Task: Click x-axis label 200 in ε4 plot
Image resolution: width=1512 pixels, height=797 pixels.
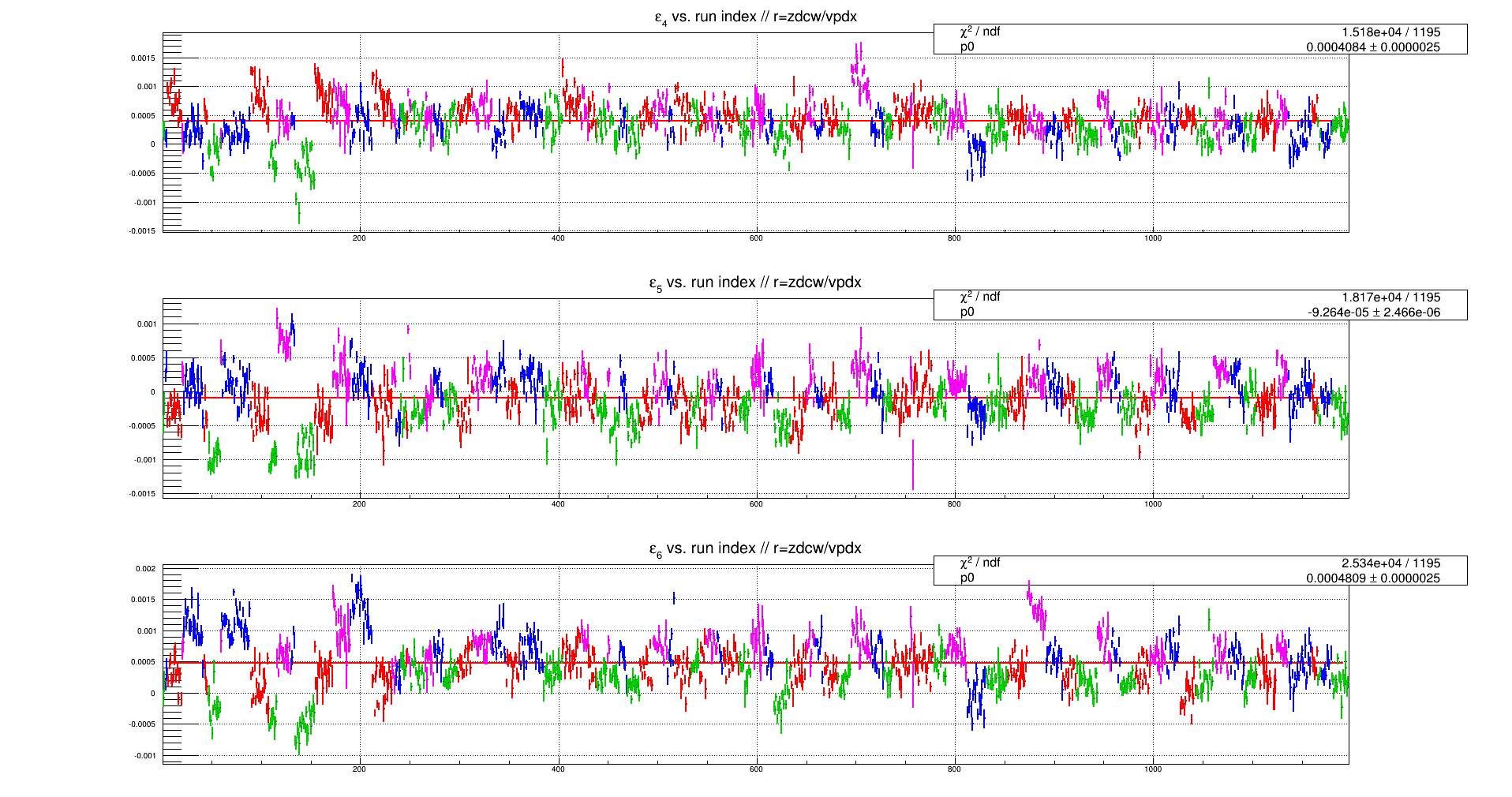Action: click(360, 238)
